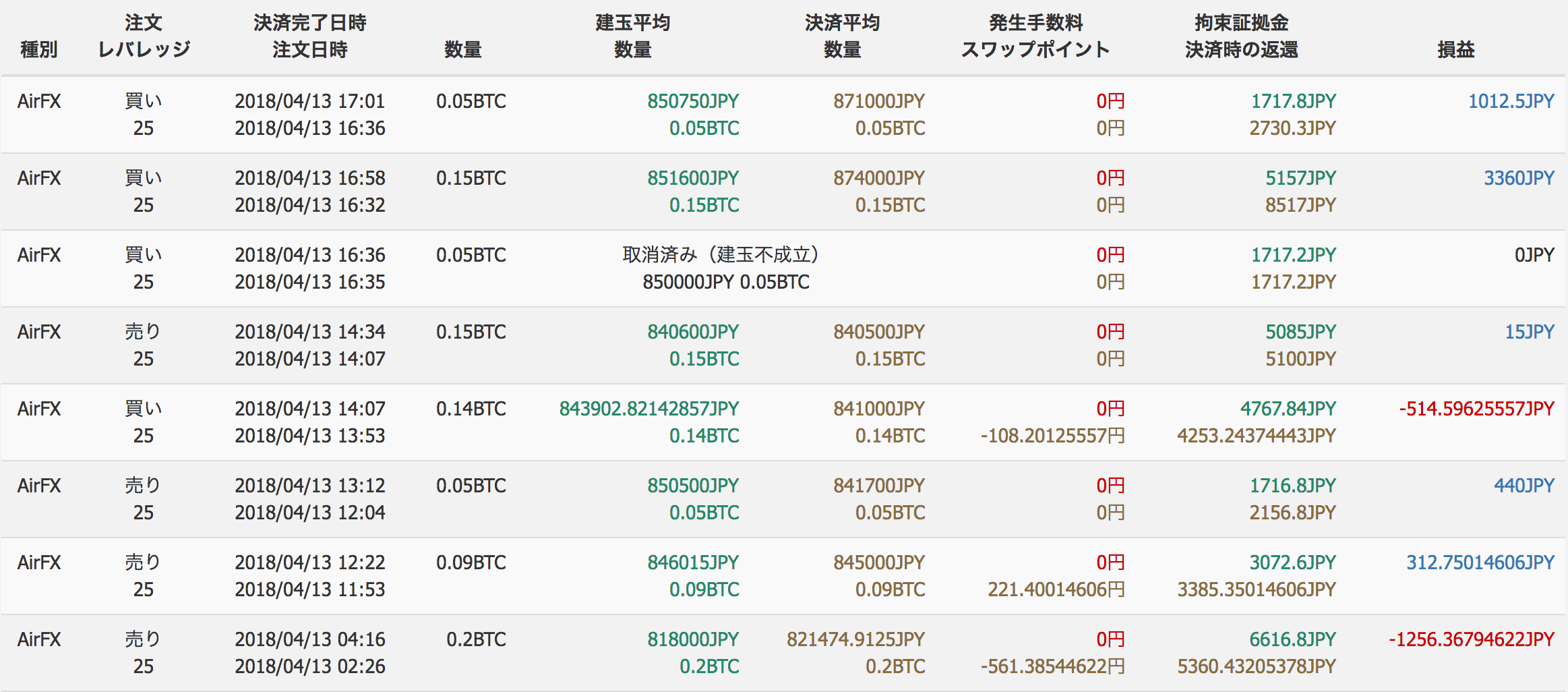Image resolution: width=1568 pixels, height=692 pixels.
Task: Click margin value 6616.8JPY
Action: 1293,639
